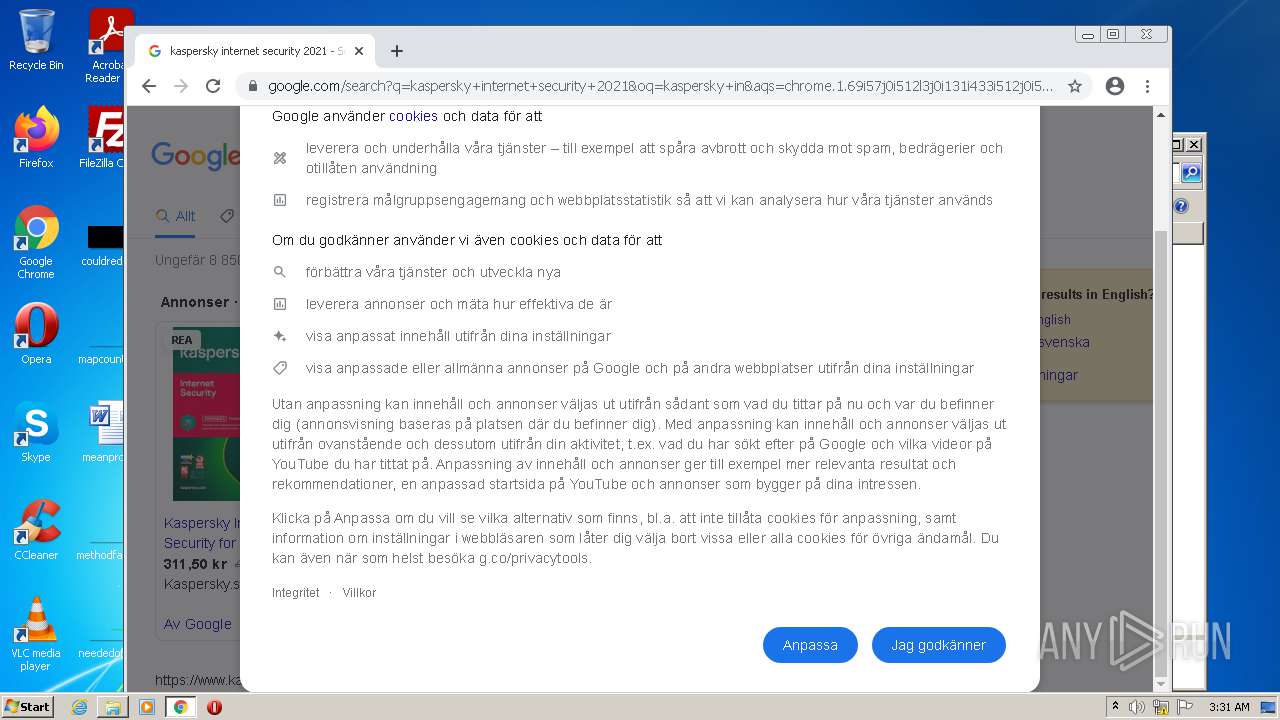Image resolution: width=1280 pixels, height=720 pixels.
Task: Click the address bar URL field
Action: pos(660,86)
